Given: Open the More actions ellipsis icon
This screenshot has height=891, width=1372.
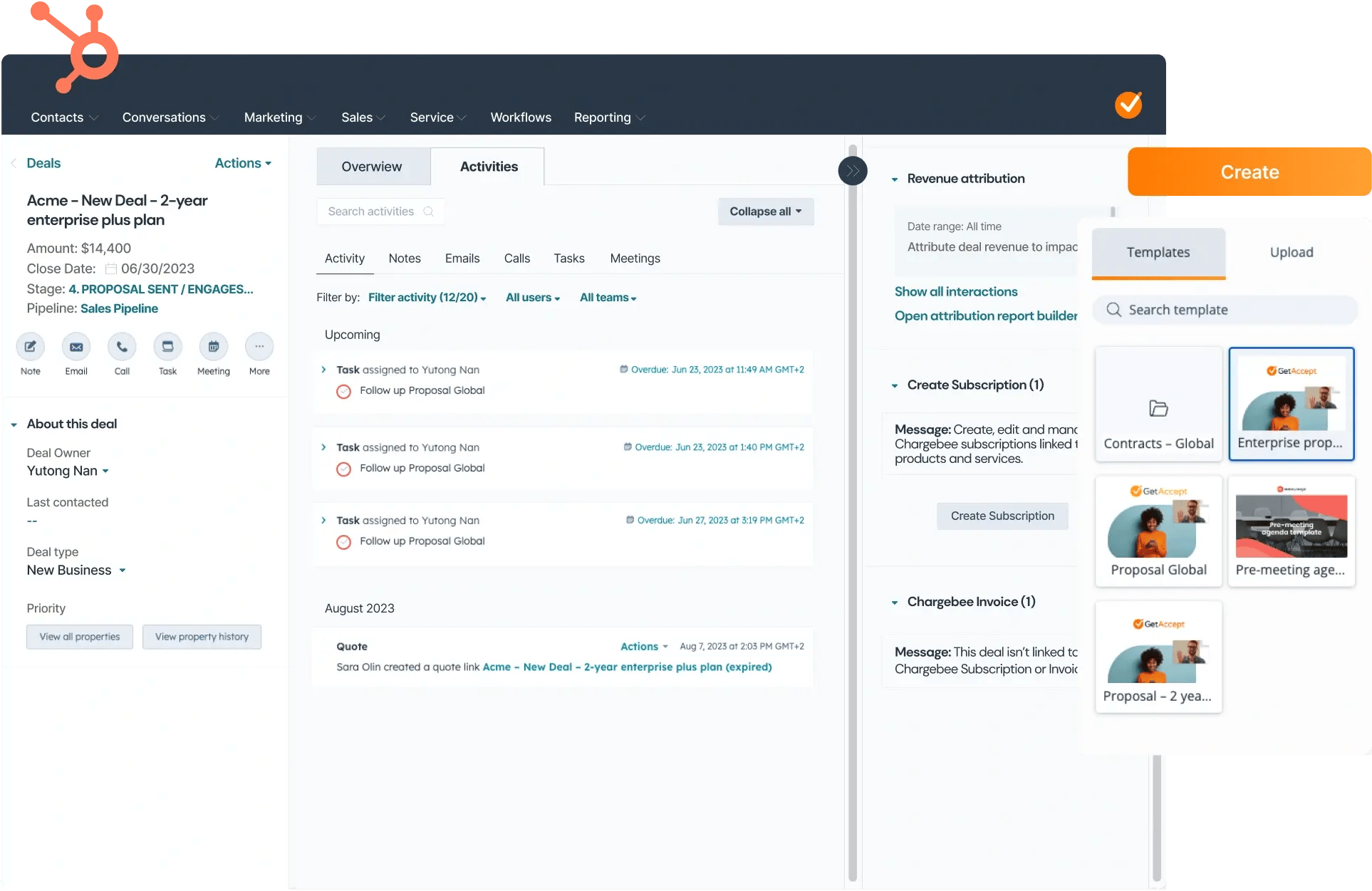Looking at the screenshot, I should 259,347.
